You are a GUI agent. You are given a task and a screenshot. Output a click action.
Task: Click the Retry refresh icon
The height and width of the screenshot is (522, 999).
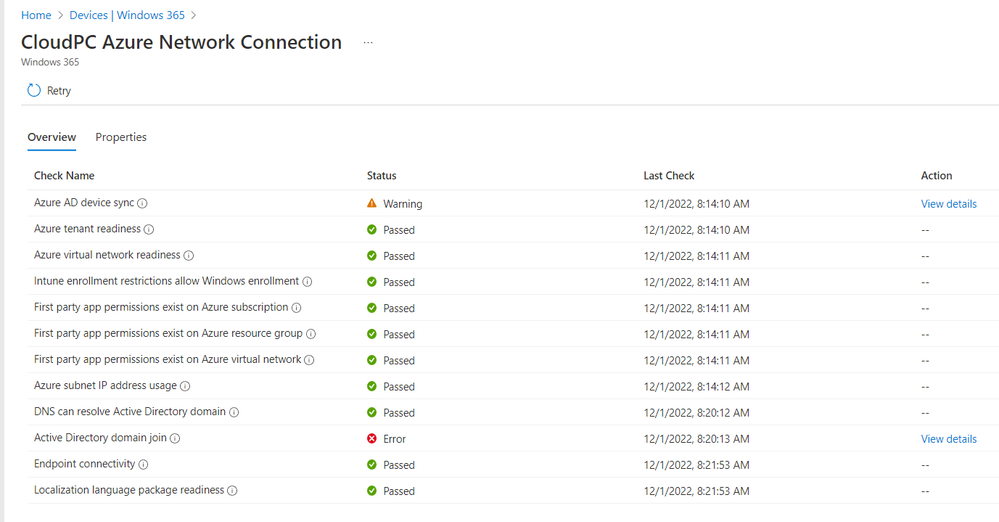pos(34,91)
